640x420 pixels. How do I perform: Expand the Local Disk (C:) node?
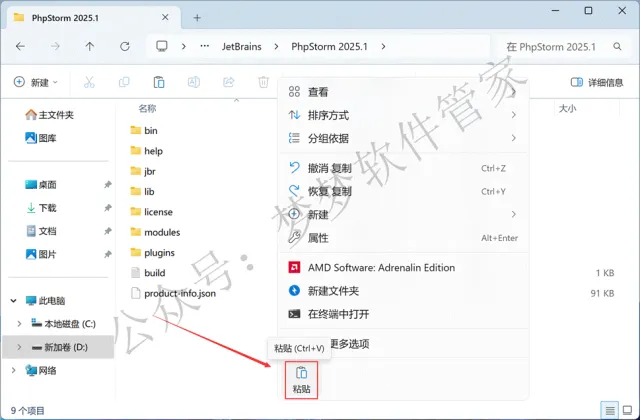coord(19,324)
